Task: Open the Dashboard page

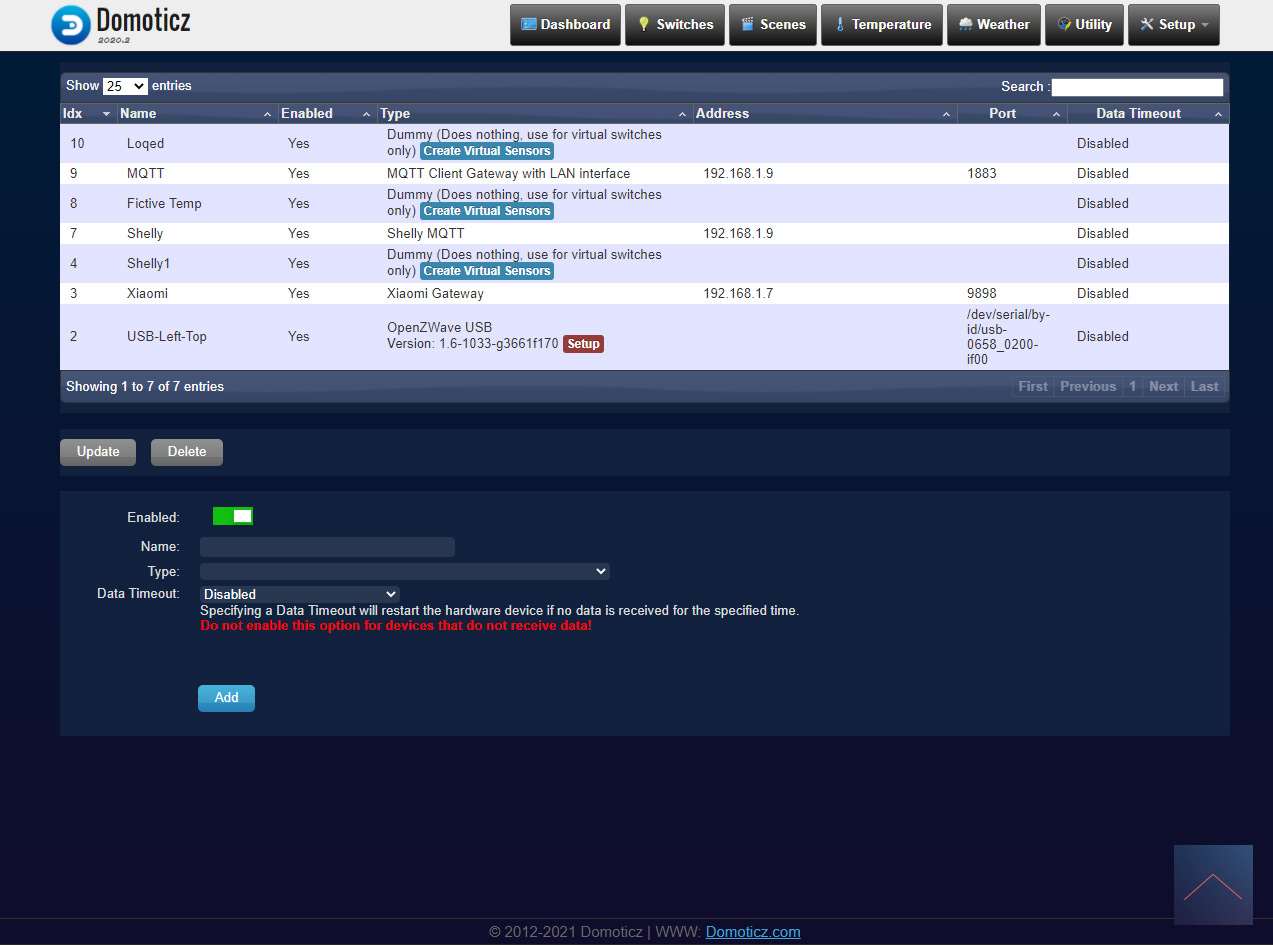Action: pos(565,25)
